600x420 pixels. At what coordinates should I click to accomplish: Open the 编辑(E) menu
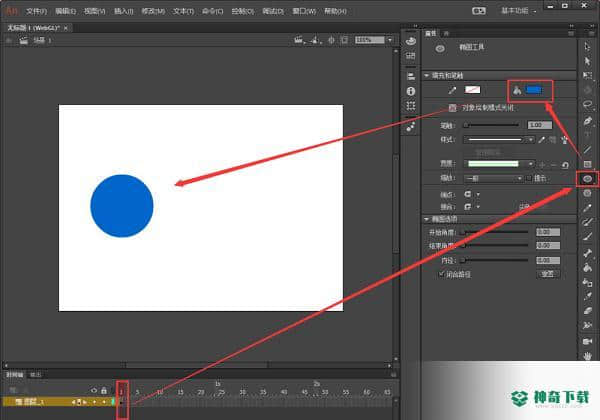[65, 11]
